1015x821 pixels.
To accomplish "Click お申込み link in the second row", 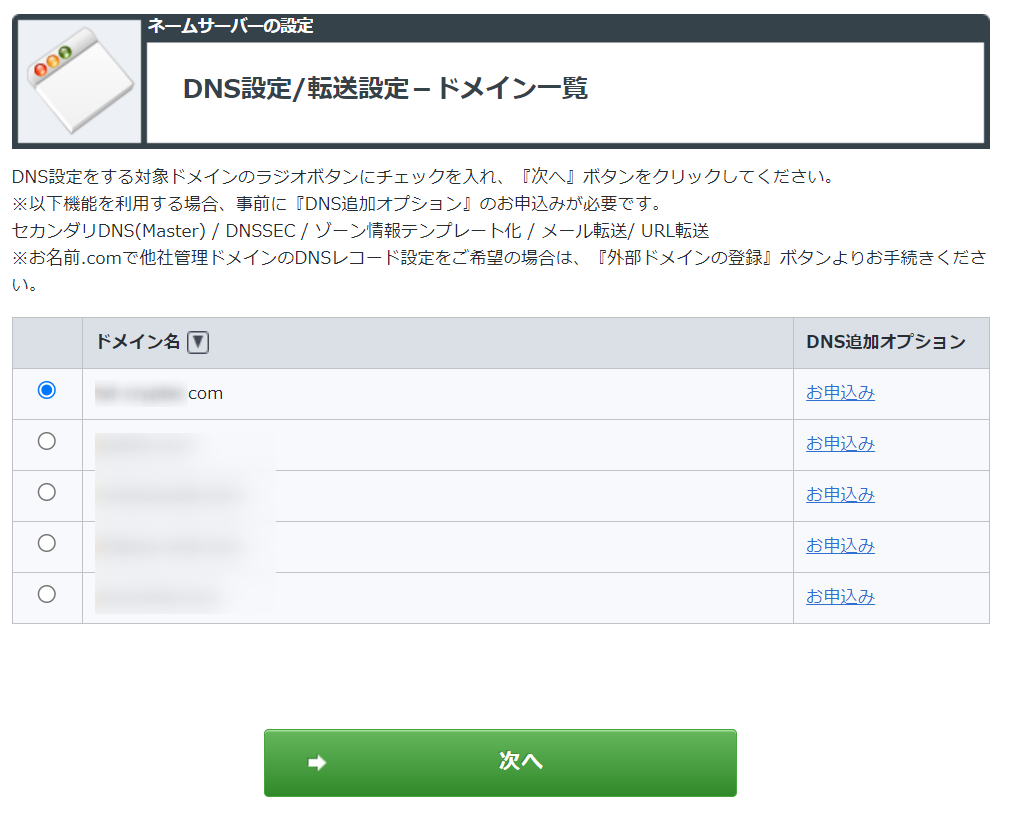I will click(840, 444).
